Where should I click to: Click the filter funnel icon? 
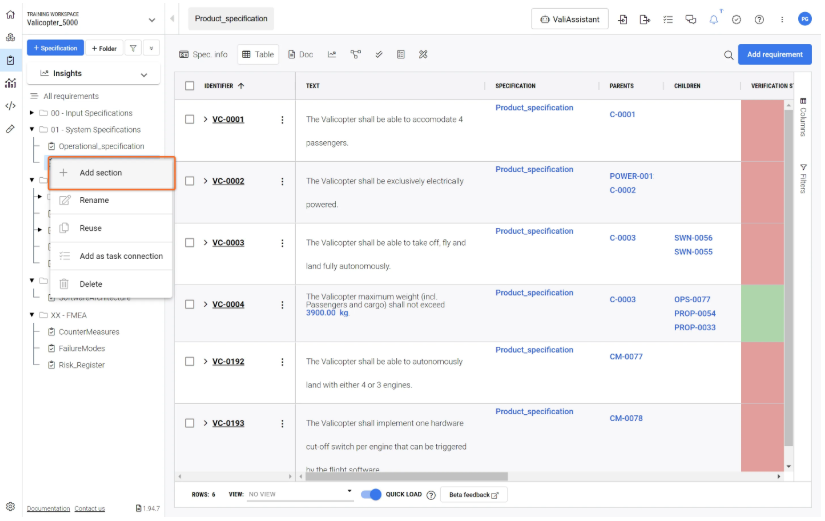tap(133, 48)
